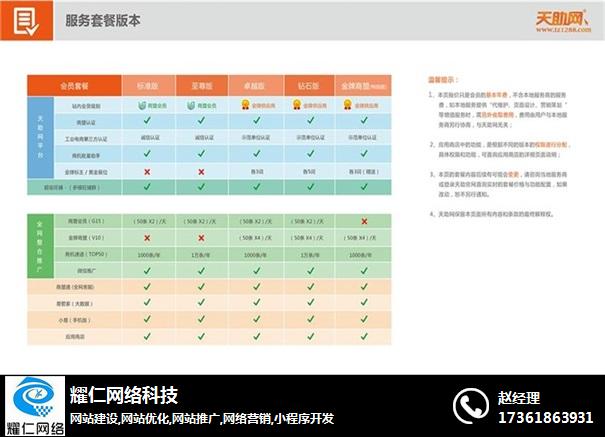Click the green shield badge under 至尊版
Screen dimensions: 605x437
(191, 105)
